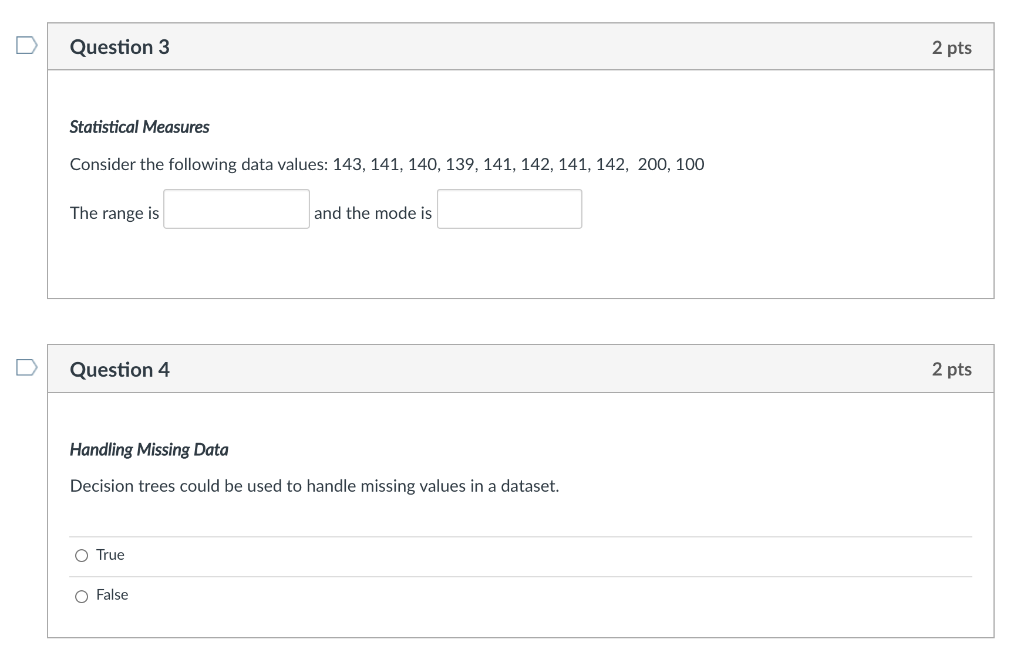Select the False radio button
Screen dimensions: 1024x663
click(81, 596)
